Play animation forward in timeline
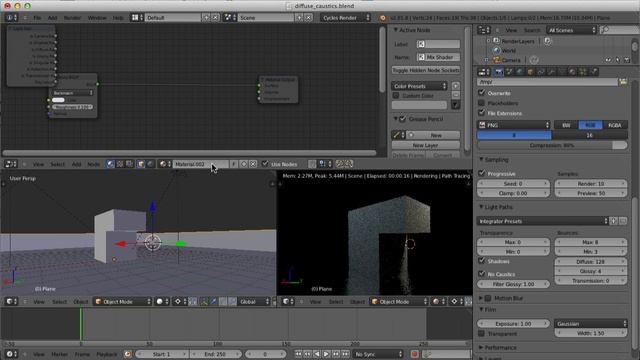Screen dimensions: 640x360 tap(326, 354)
